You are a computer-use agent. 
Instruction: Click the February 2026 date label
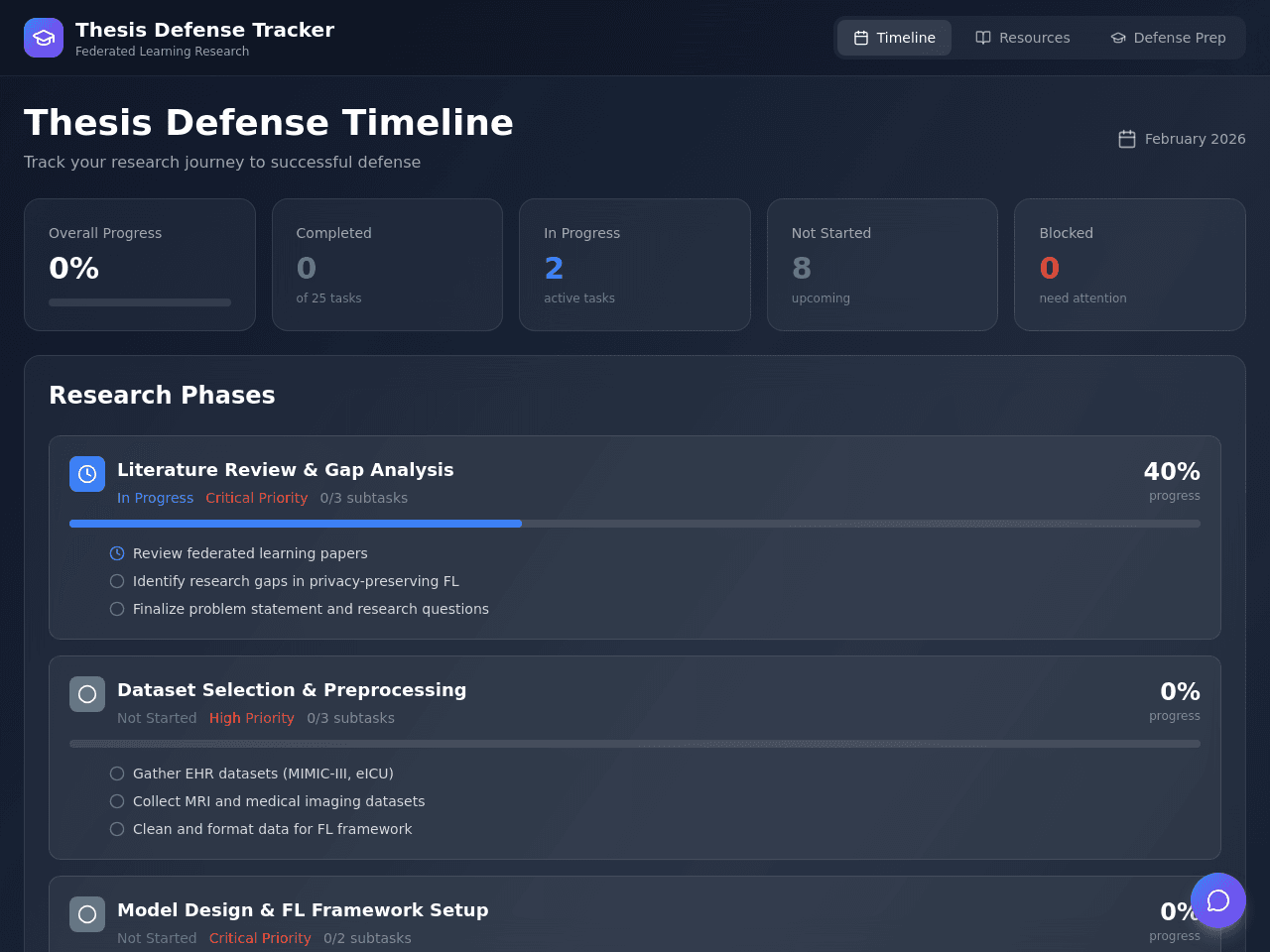[x=1195, y=139]
